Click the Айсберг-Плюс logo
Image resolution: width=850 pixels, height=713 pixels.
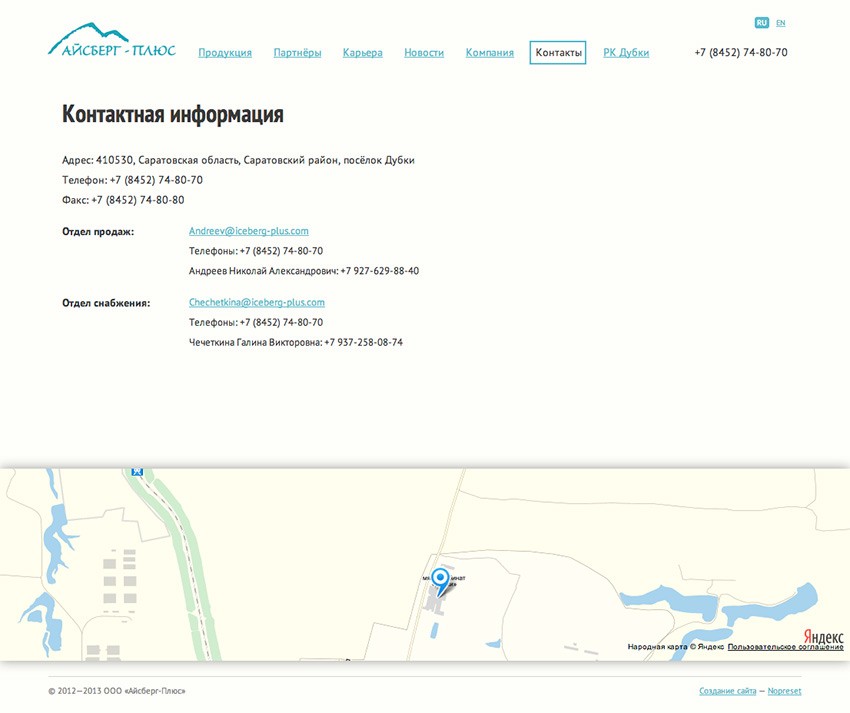point(111,42)
